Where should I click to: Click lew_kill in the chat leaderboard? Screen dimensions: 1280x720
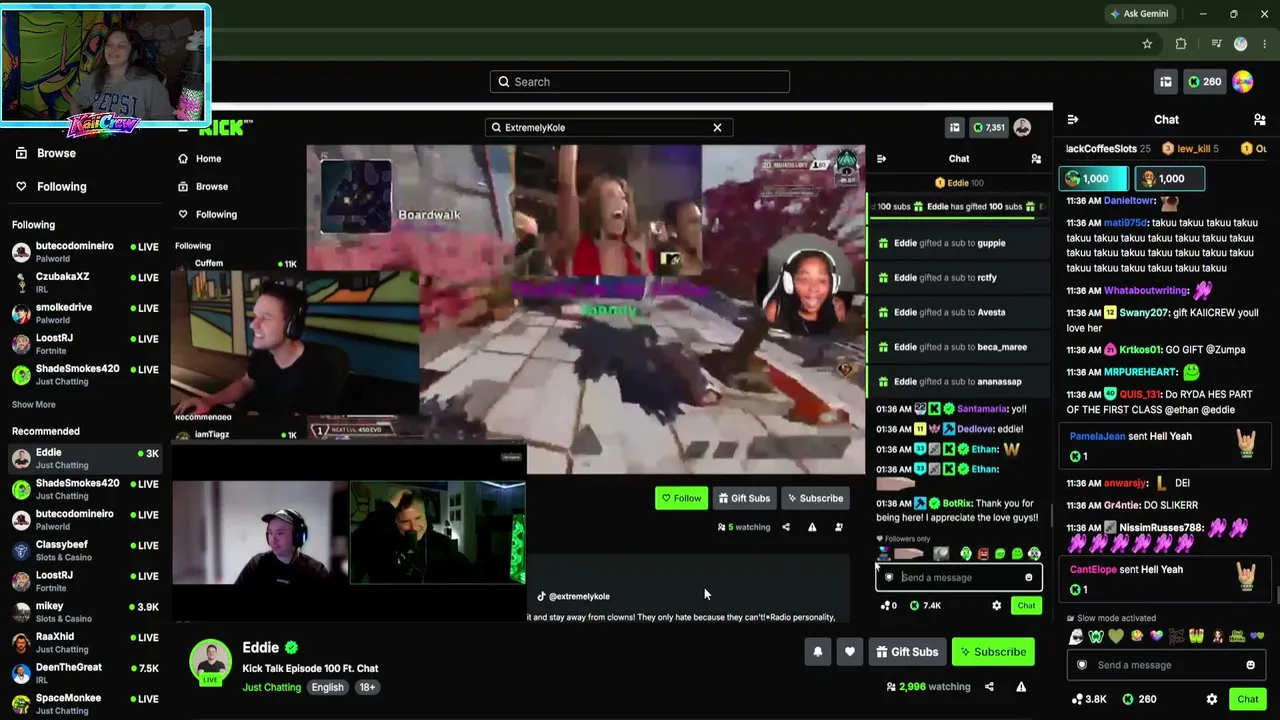pyautogui.click(x=1193, y=149)
